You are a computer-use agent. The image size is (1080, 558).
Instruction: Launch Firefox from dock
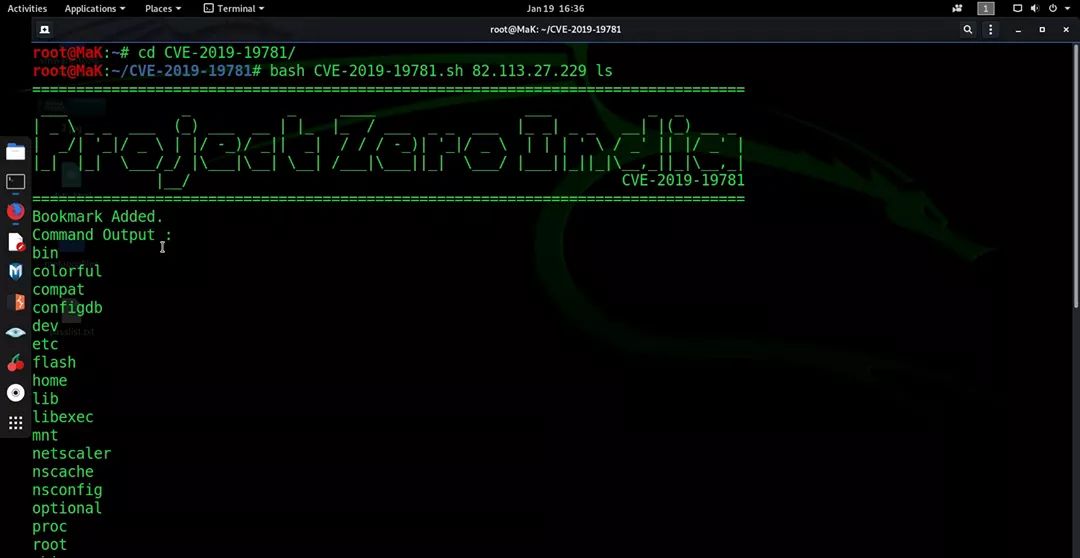(x=16, y=211)
